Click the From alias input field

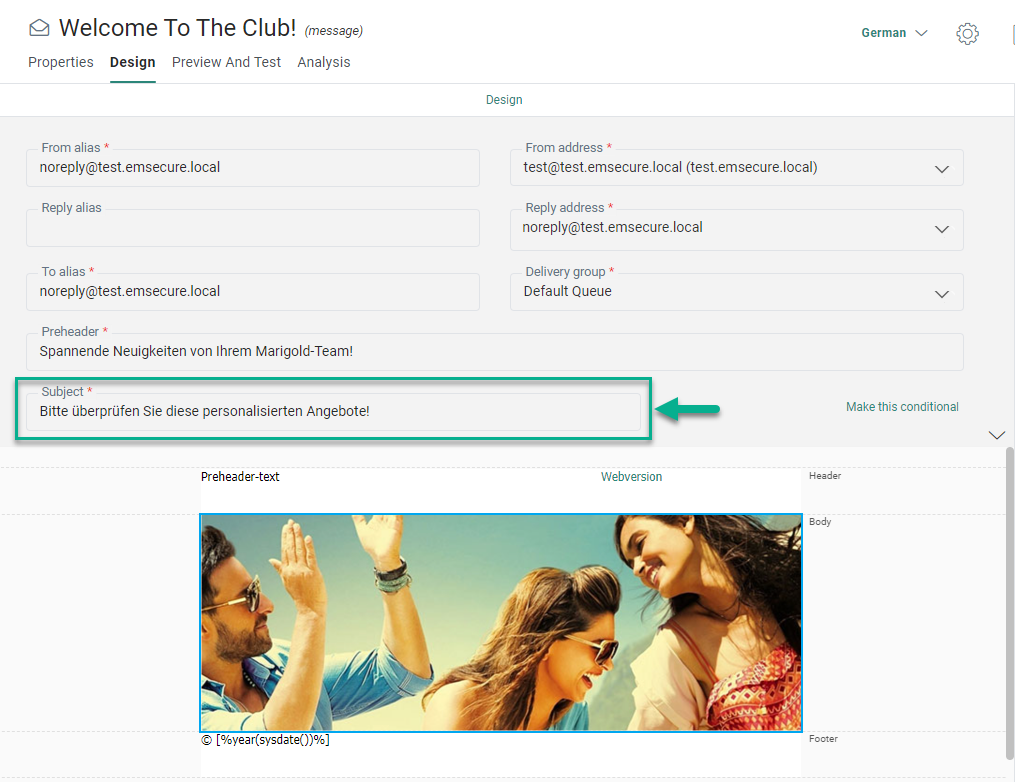253,168
